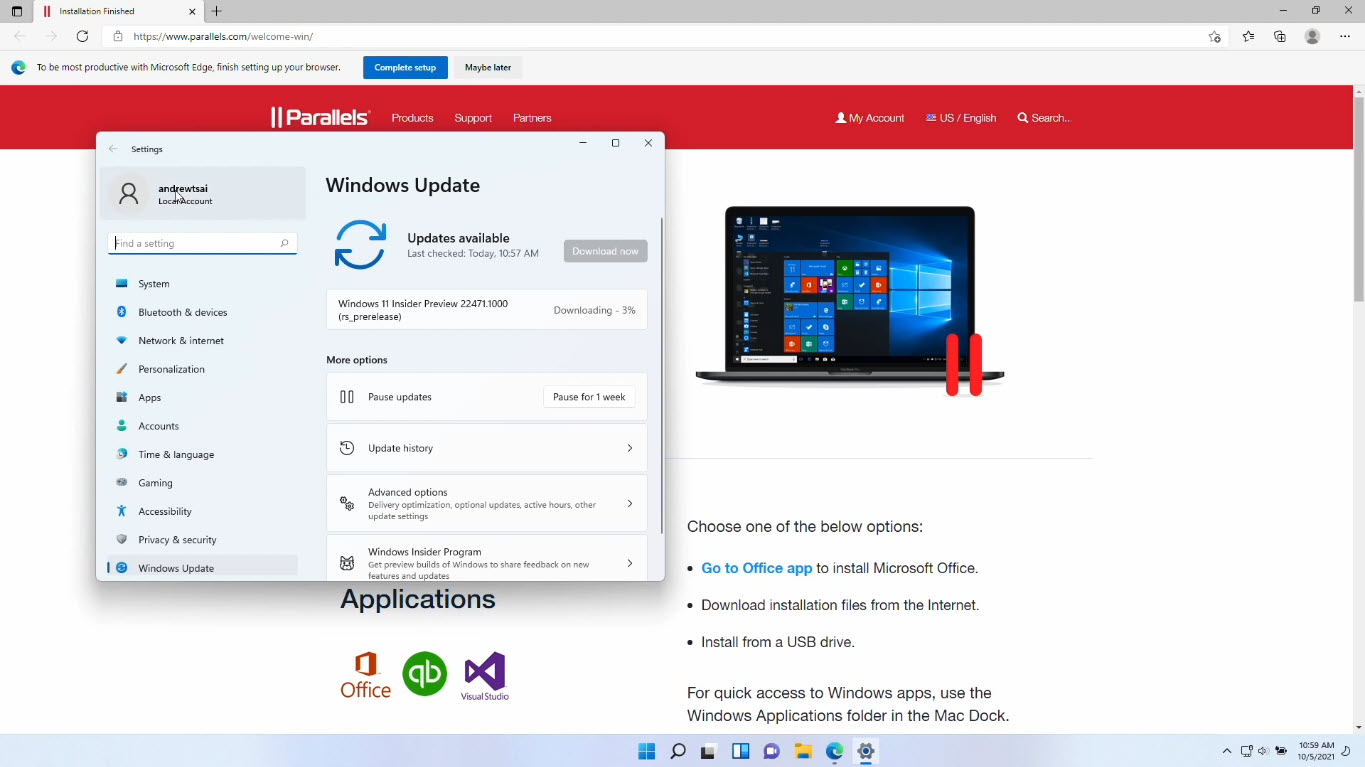The height and width of the screenshot is (767, 1365).
Task: Open File Explorer from the taskbar
Action: [803, 751]
